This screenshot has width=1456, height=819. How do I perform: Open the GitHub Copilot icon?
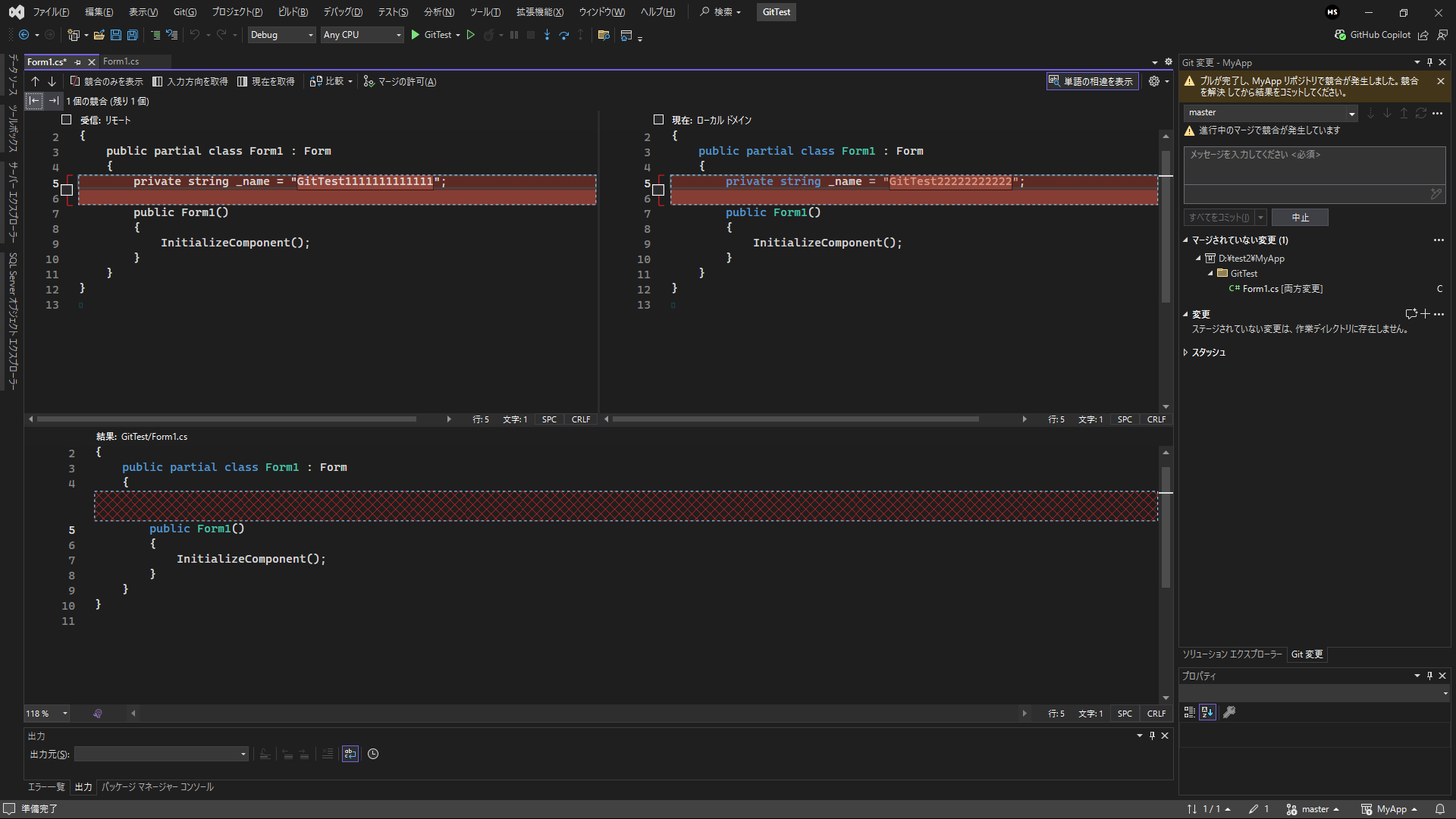coord(1341,35)
